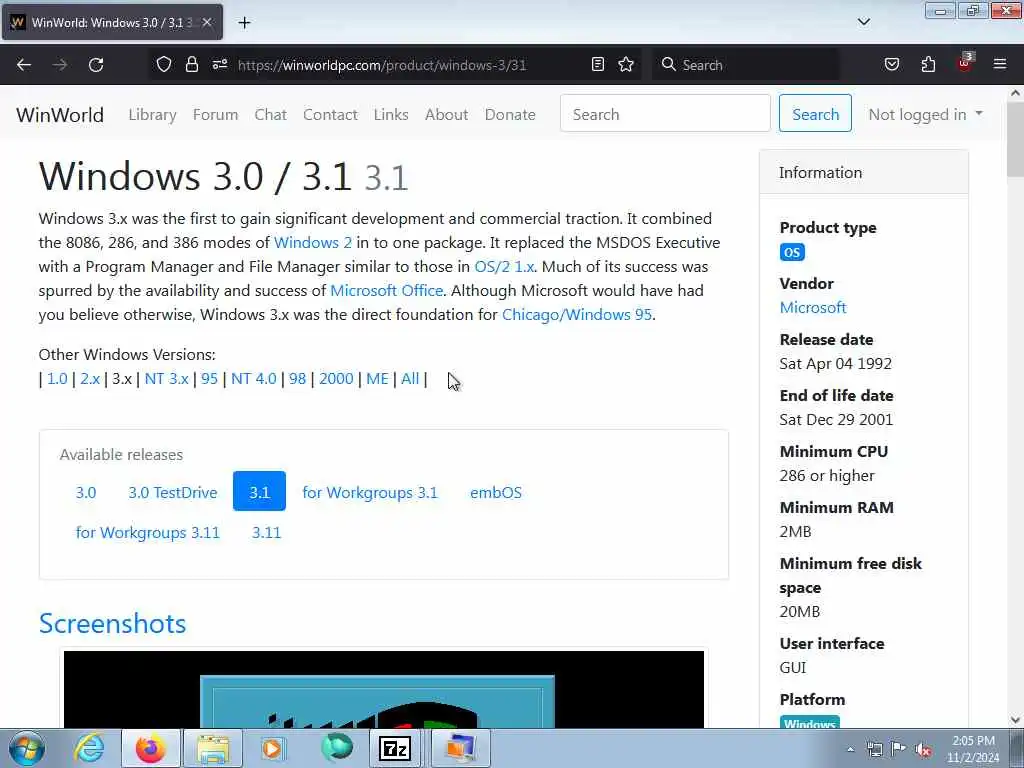Screen dimensions: 1024x768
Task: Open the Microsoft vendor link
Action: pos(812,308)
